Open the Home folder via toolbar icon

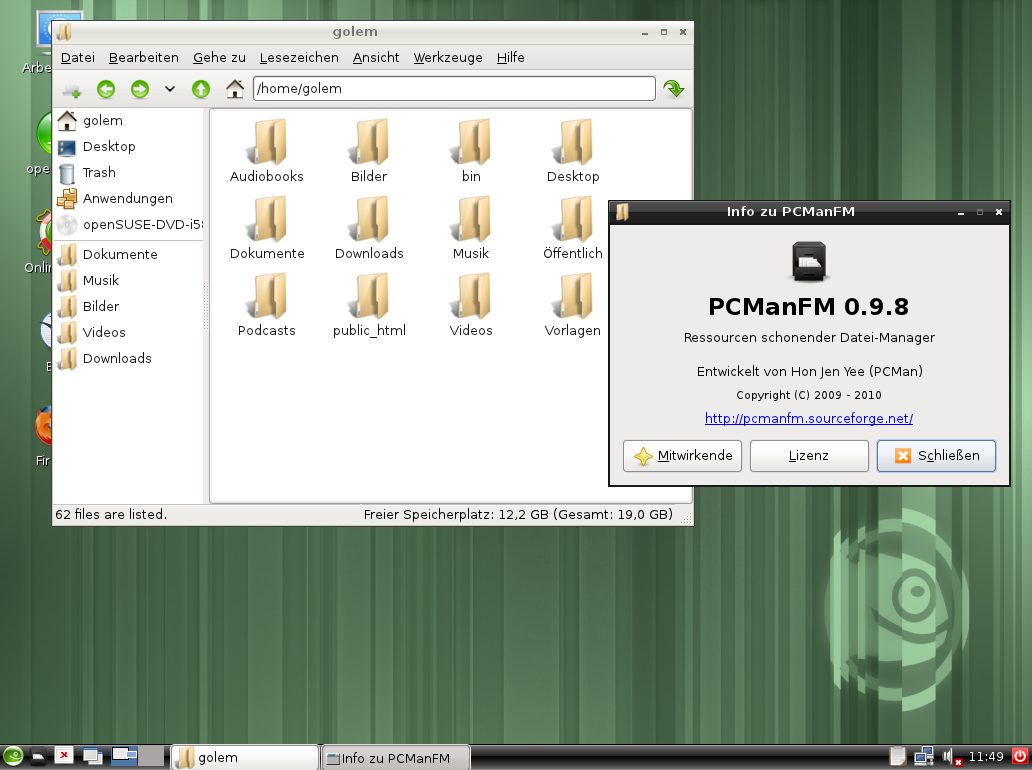[234, 89]
